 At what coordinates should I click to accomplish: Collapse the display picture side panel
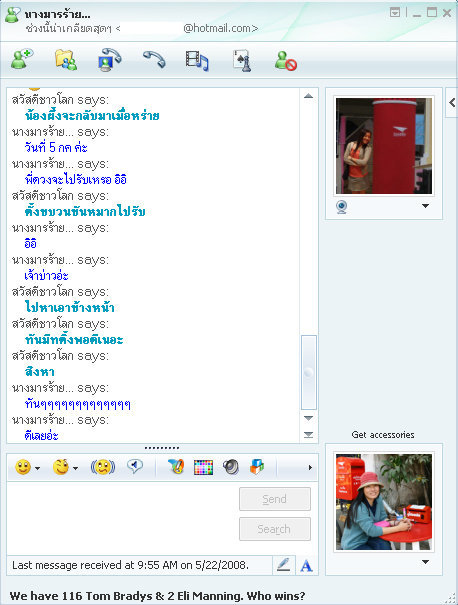[x=452, y=103]
